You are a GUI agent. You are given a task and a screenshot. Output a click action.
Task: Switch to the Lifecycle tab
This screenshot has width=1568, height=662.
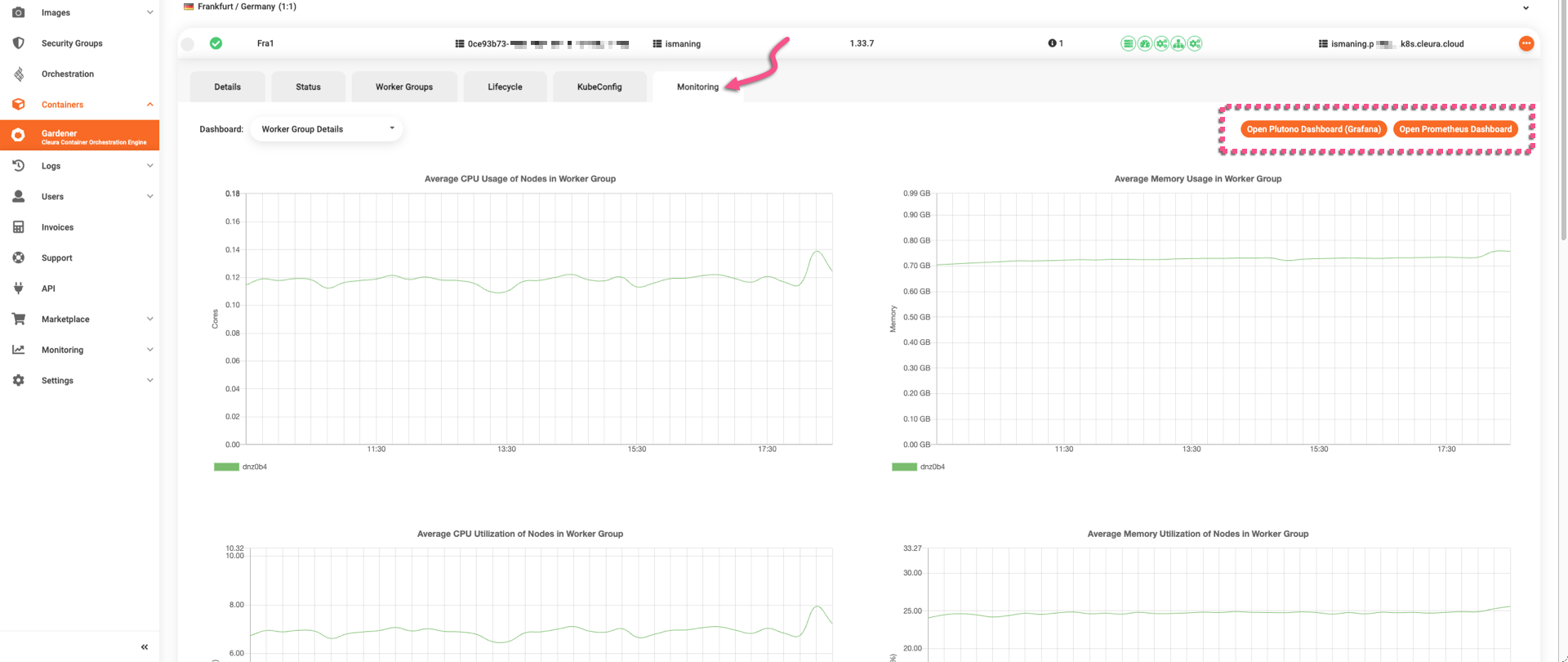click(505, 87)
